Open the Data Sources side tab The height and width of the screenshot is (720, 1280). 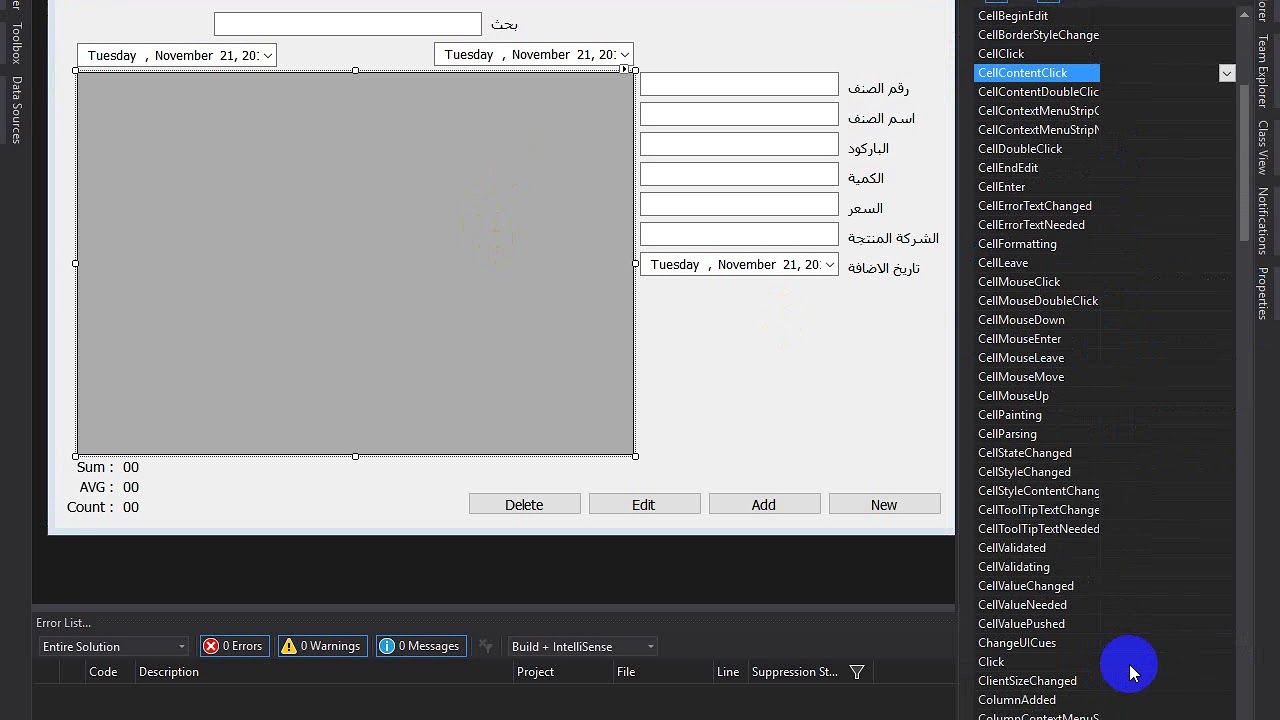pyautogui.click(x=16, y=110)
